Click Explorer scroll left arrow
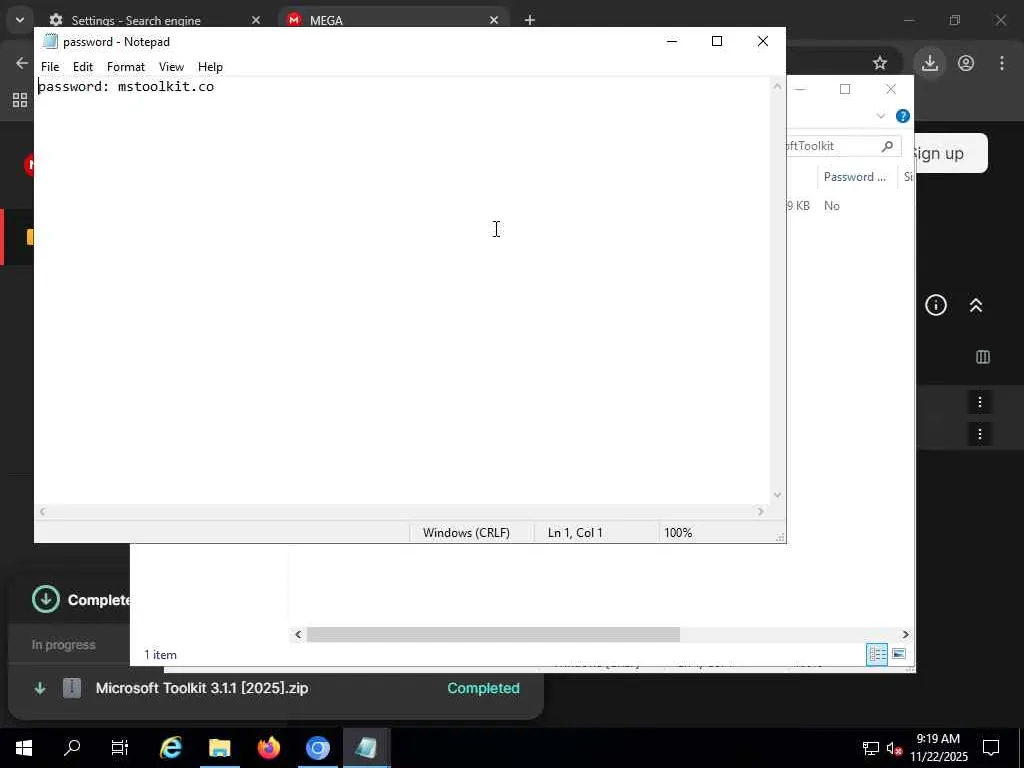 pos(298,634)
